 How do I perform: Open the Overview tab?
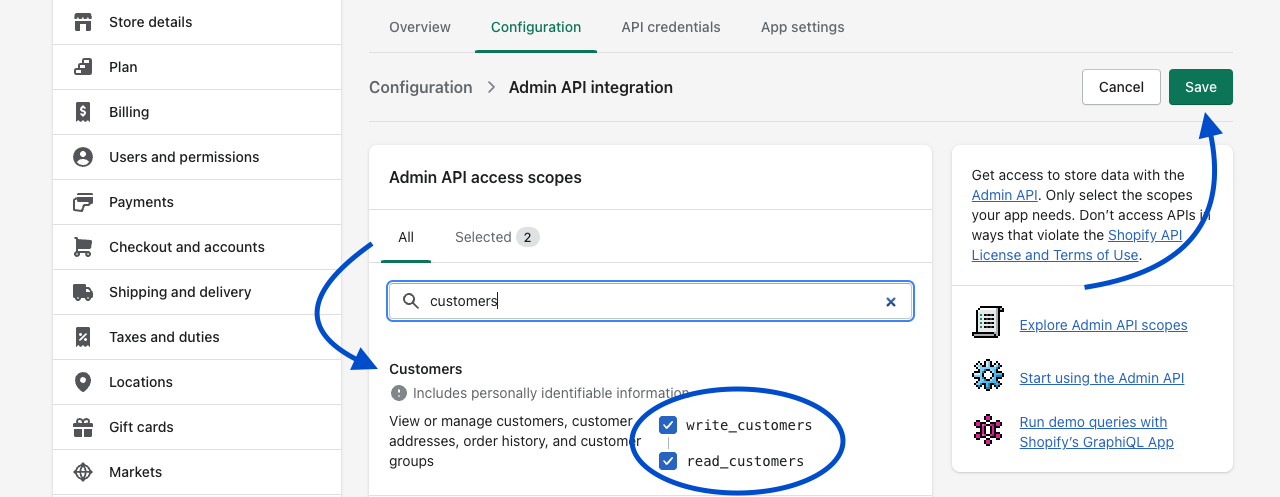point(420,27)
